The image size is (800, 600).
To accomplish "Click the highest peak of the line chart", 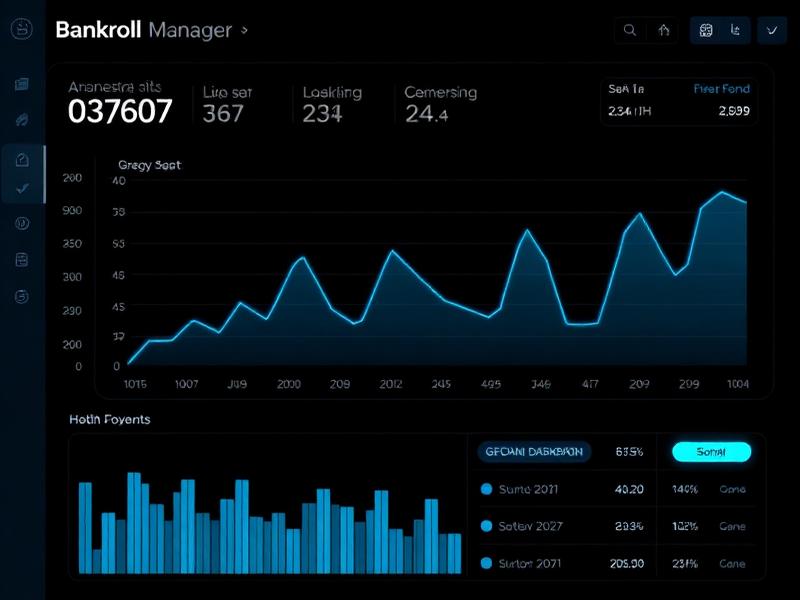I will pyautogui.click(x=722, y=192).
